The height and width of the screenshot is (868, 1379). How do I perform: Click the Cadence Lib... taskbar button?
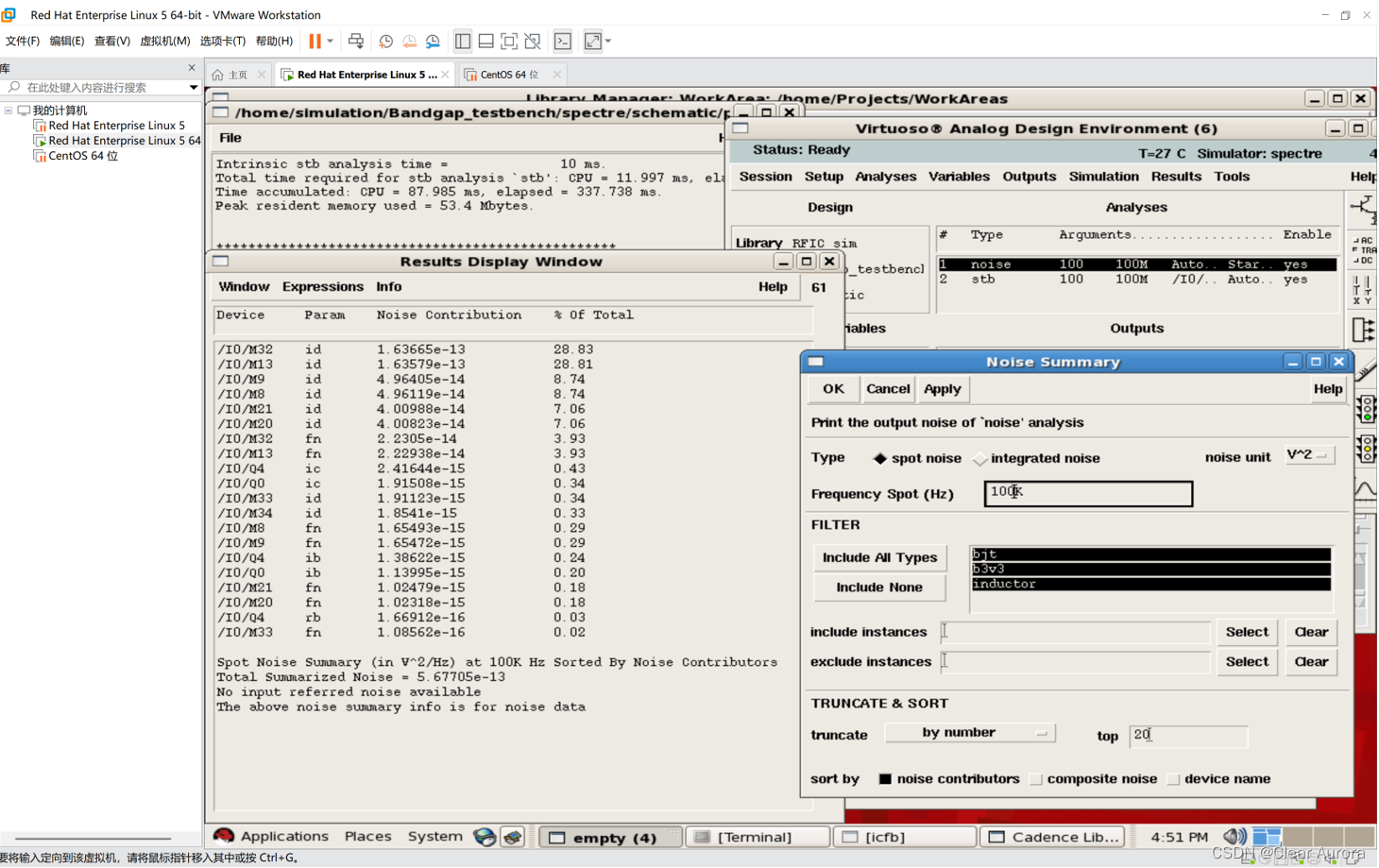point(1053,837)
